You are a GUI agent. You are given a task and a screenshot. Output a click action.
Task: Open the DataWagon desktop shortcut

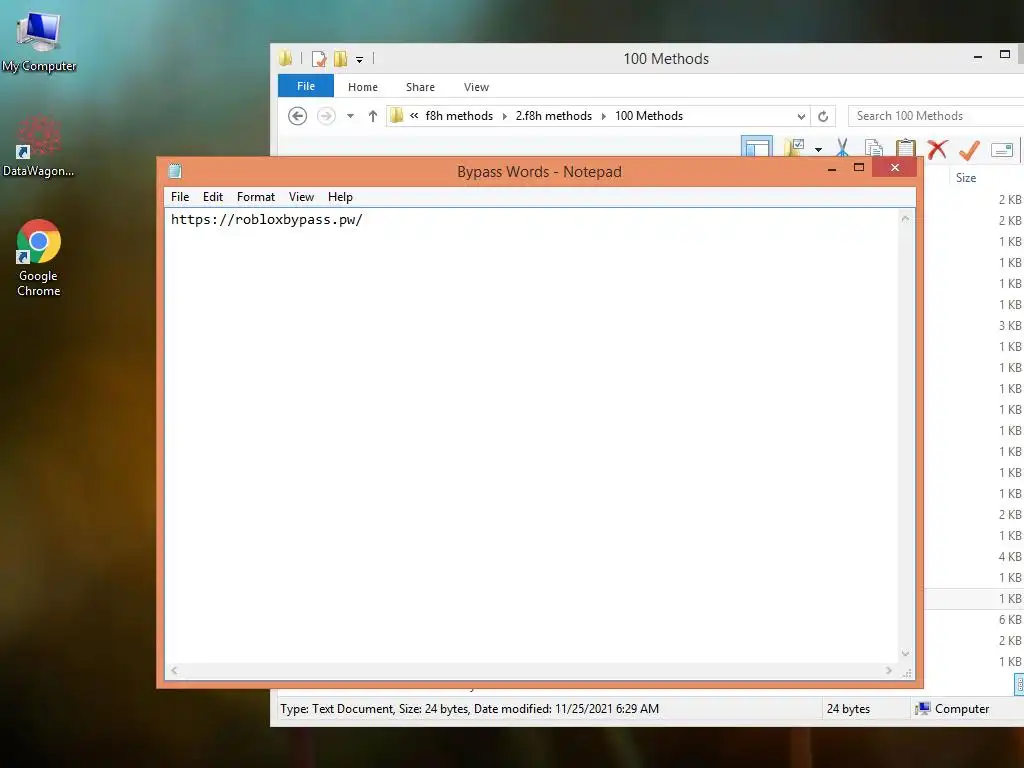39,147
